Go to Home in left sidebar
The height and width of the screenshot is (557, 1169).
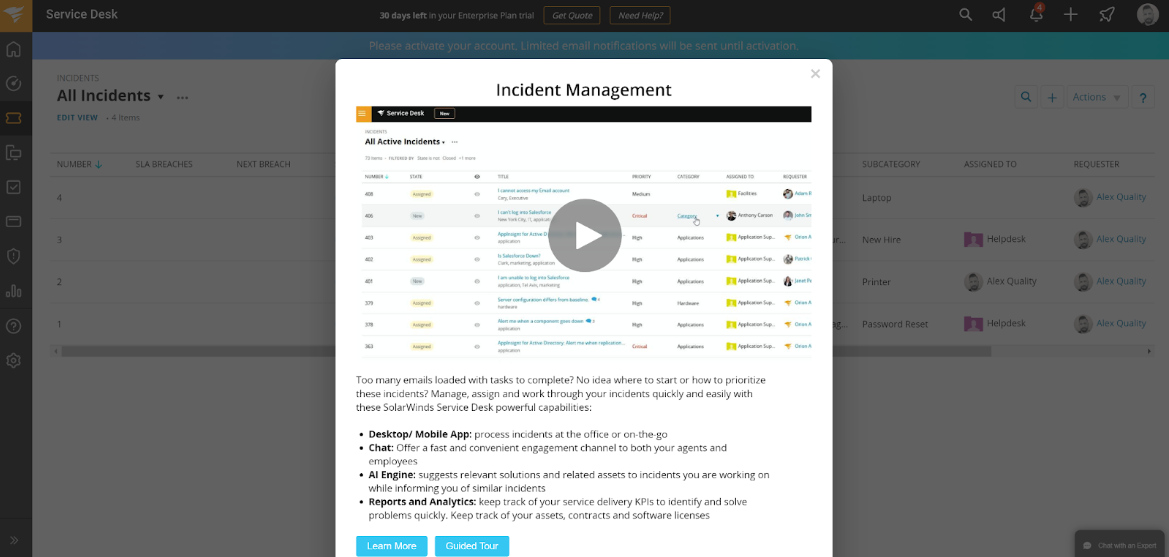point(14,49)
